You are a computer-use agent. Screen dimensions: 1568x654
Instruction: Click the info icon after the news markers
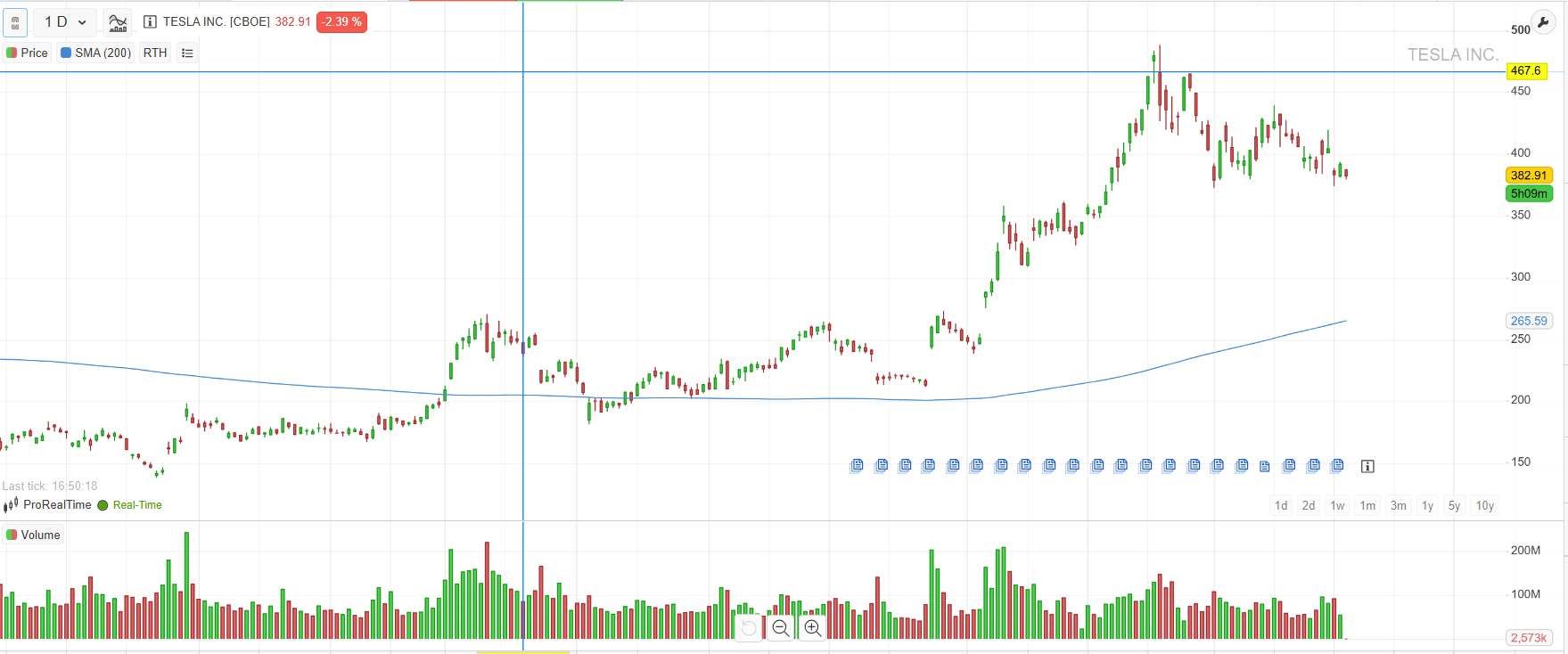tap(1367, 466)
